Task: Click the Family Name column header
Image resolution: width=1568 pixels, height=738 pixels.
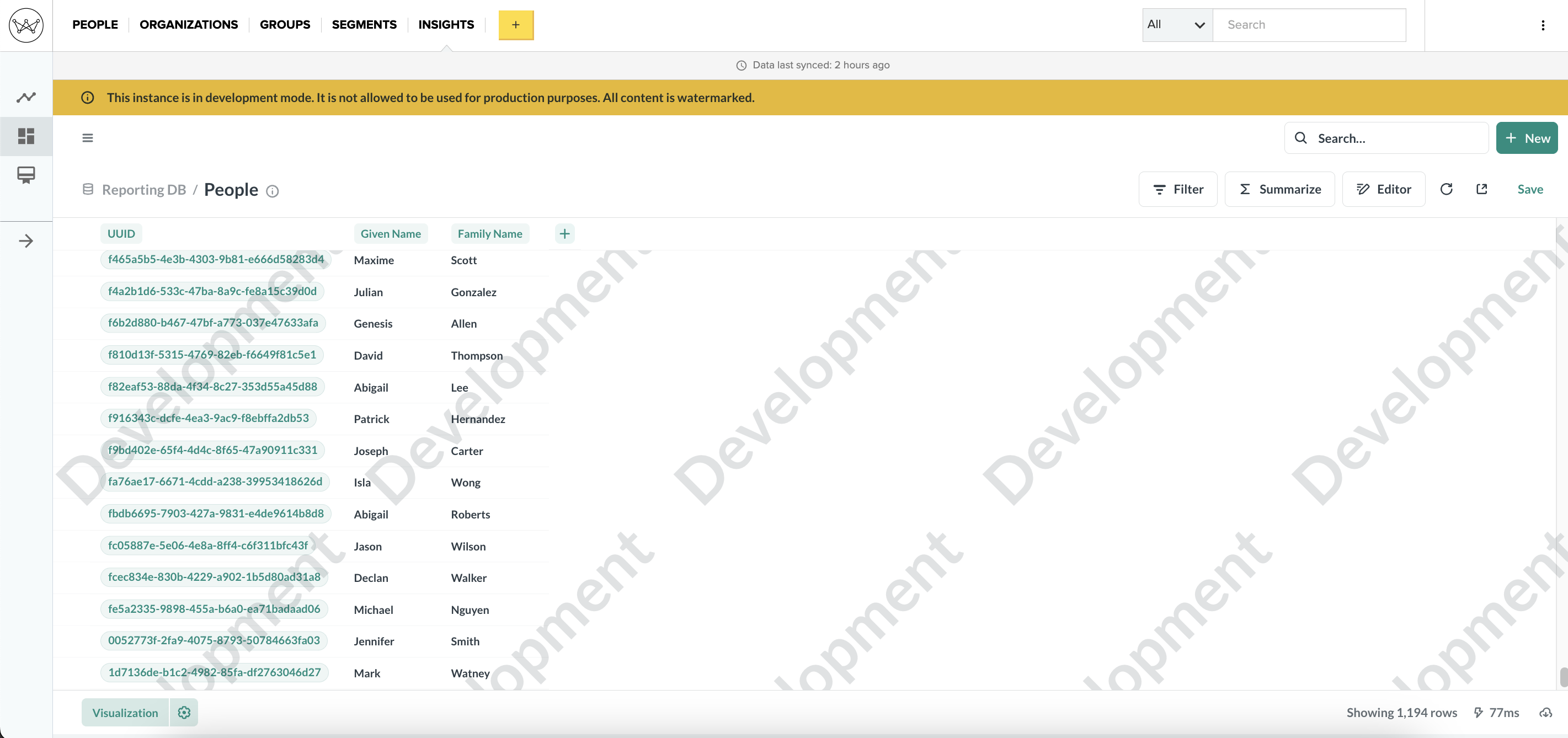Action: [490, 234]
